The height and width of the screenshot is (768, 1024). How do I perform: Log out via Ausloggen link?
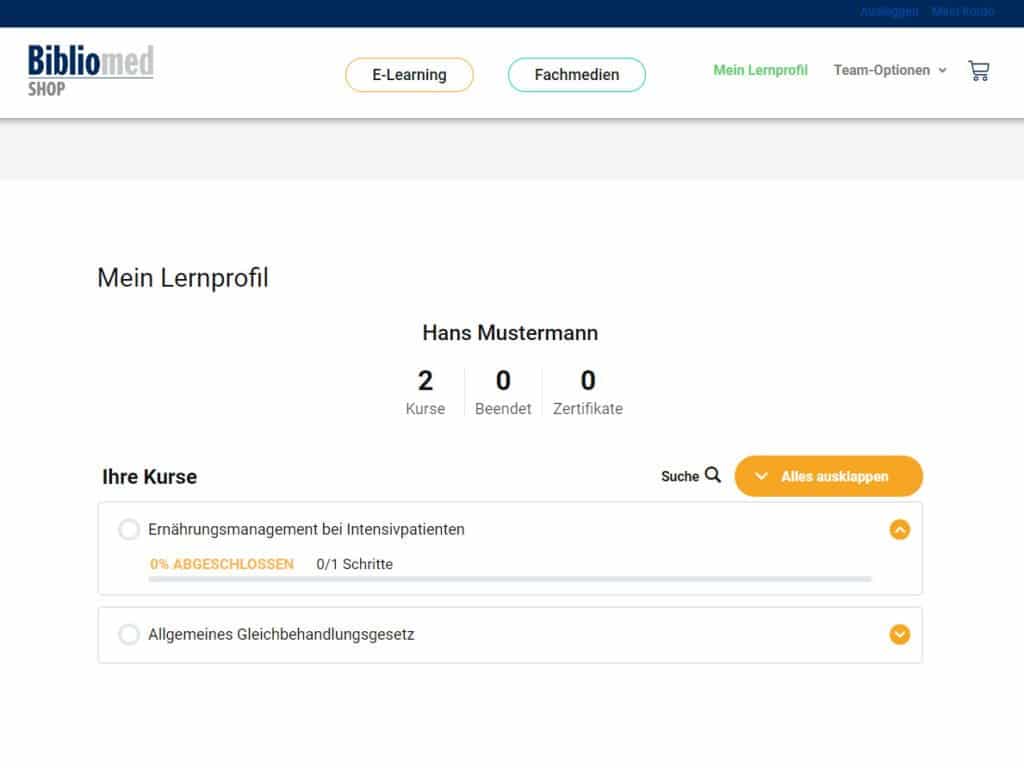click(888, 12)
